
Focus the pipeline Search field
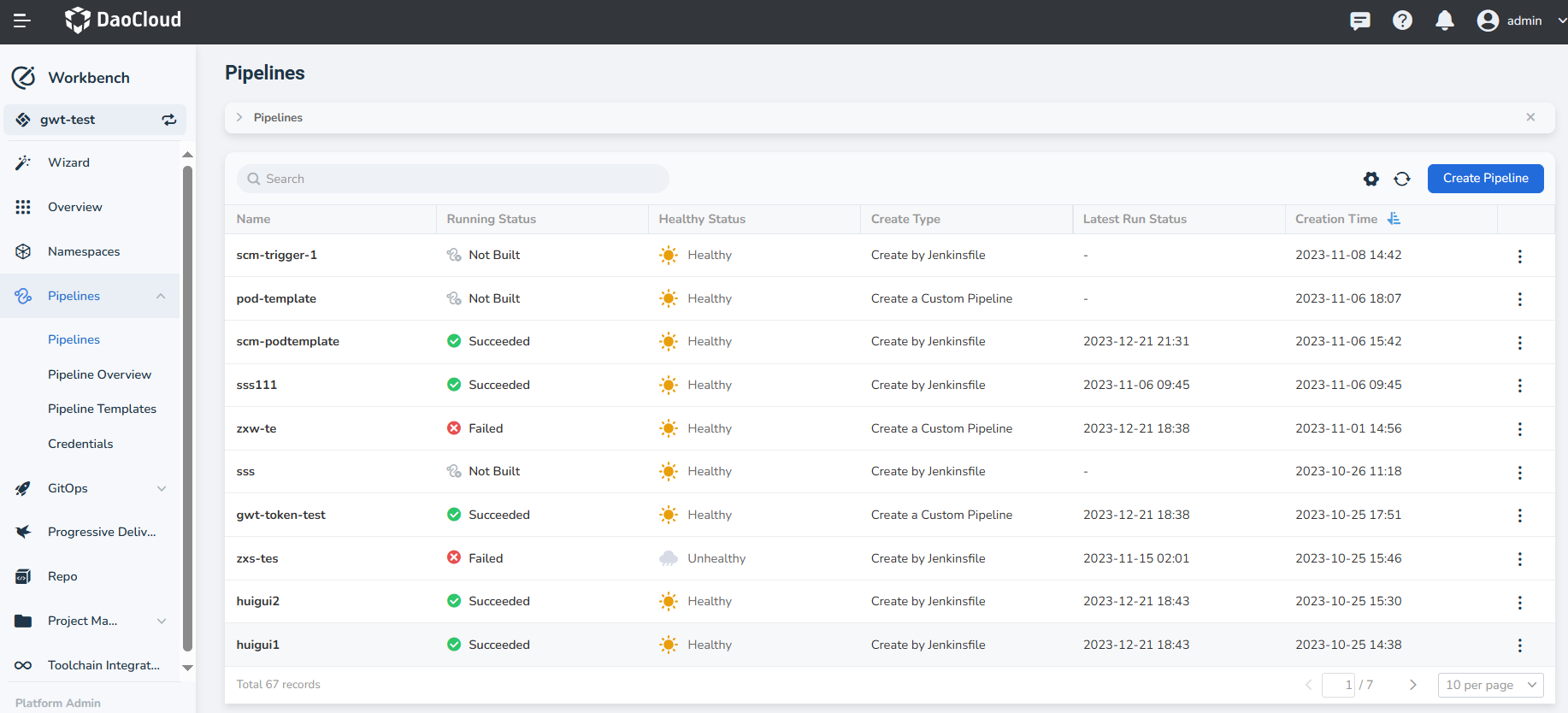(453, 179)
